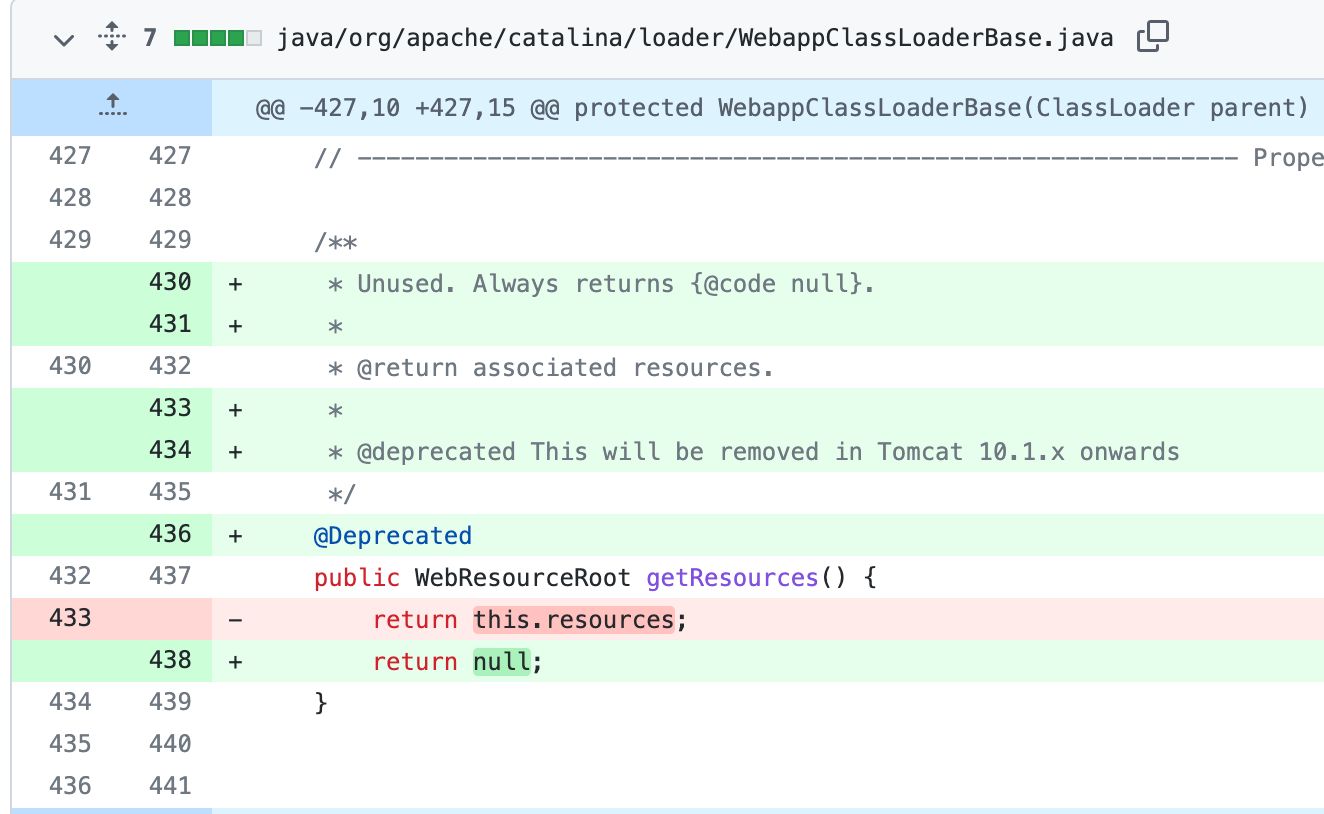Viewport: 1324px width, 814px height.
Task: Click the removed 'this.resources' text
Action: (x=575, y=619)
